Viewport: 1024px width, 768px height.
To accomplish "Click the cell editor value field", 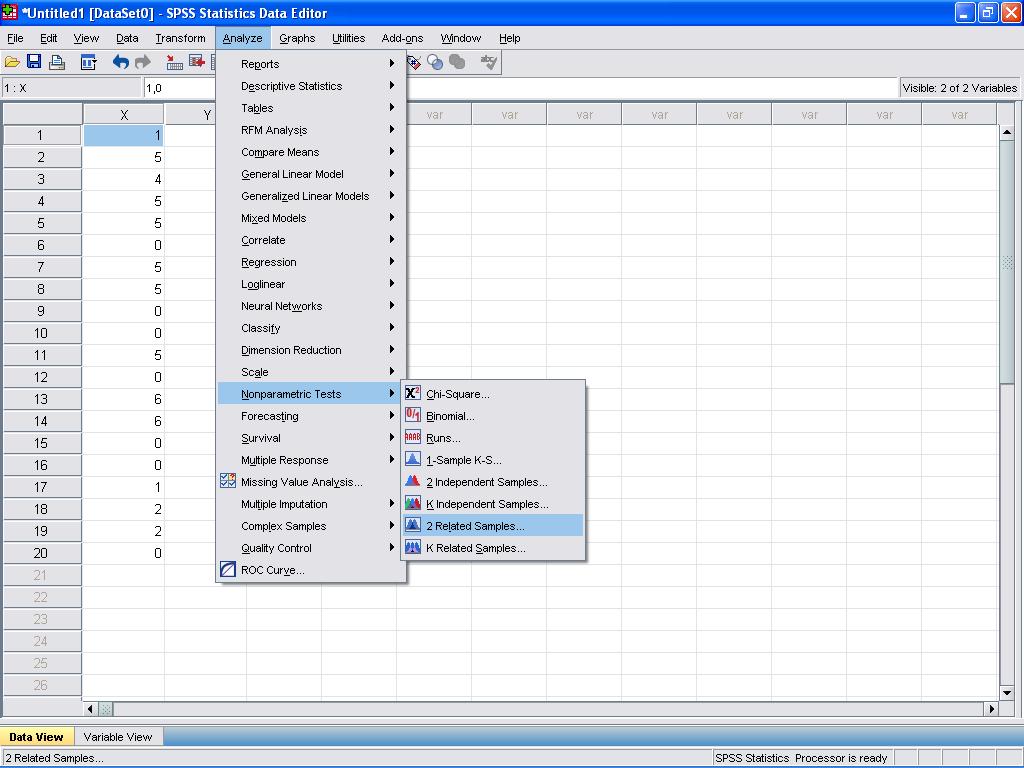I will [x=520, y=88].
